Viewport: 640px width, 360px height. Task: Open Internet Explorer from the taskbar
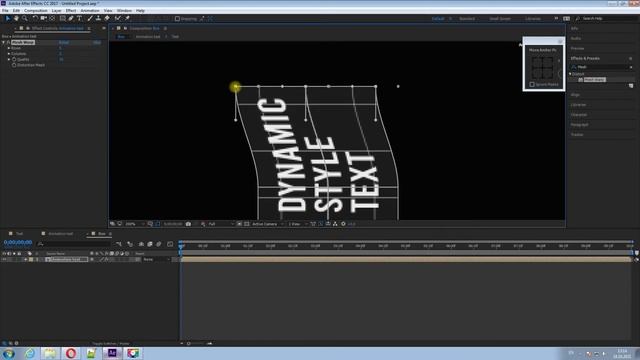(30, 353)
